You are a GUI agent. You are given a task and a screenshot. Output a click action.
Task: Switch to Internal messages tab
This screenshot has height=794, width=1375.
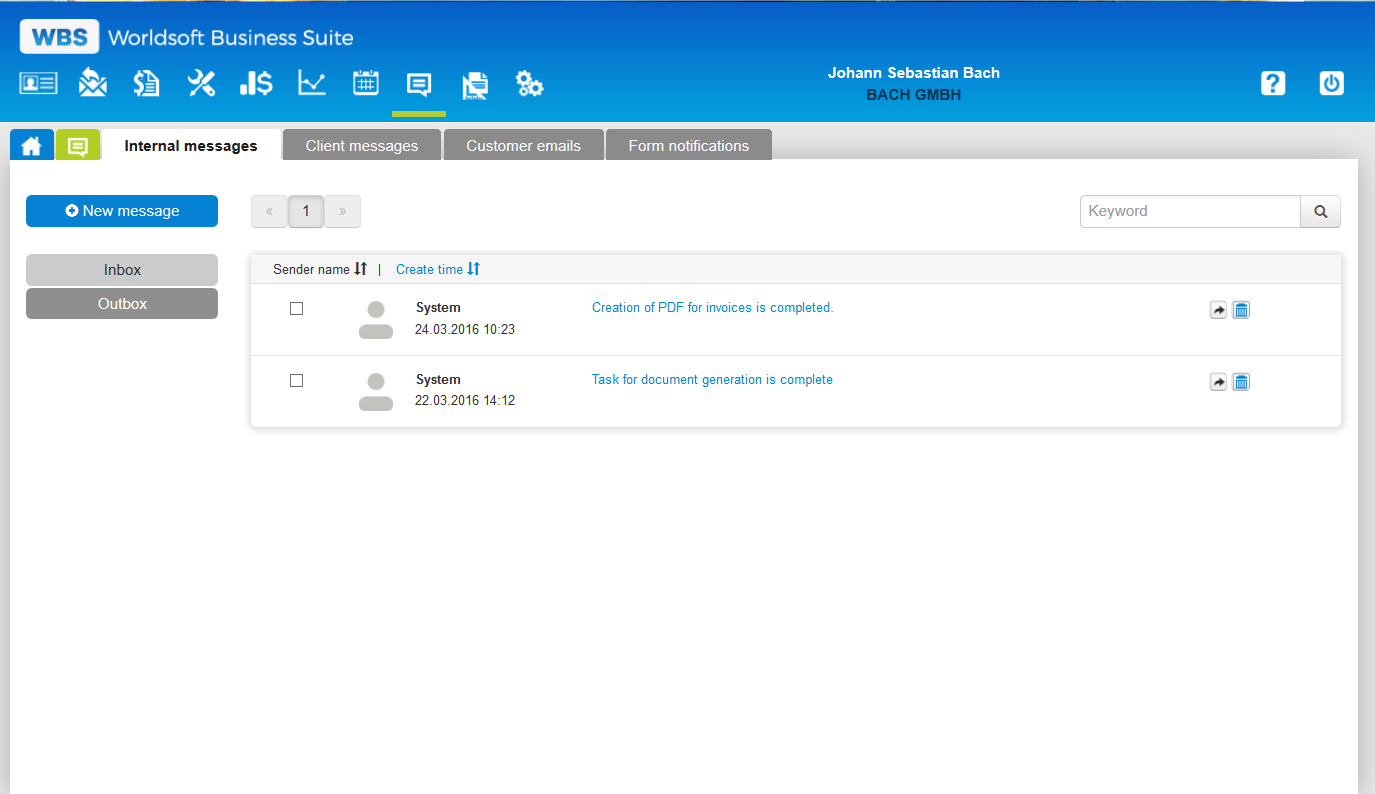click(191, 146)
